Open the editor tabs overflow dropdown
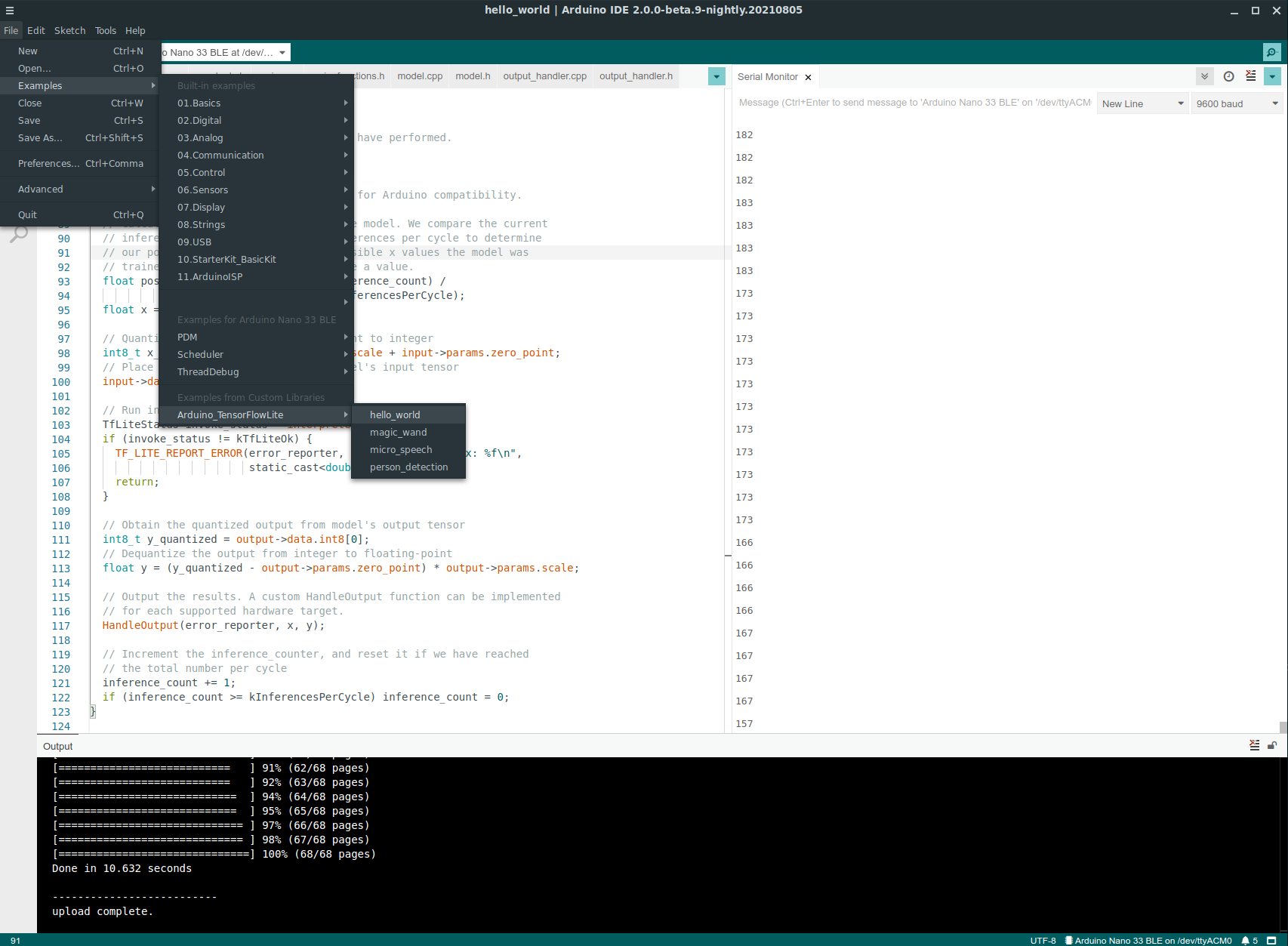The width and height of the screenshot is (1288, 946). pyautogui.click(x=716, y=76)
